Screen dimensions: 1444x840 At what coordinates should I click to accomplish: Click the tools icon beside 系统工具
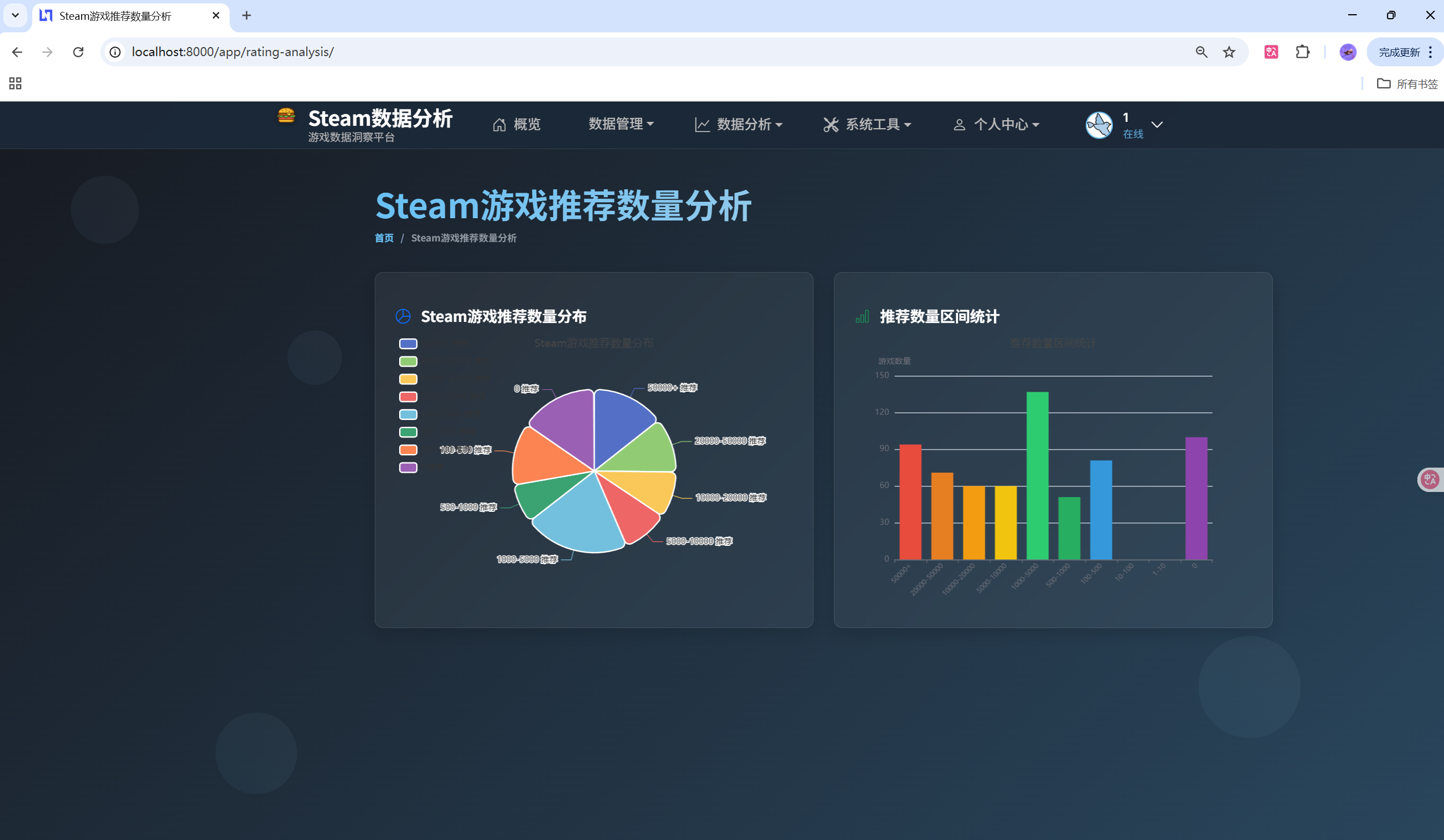(x=831, y=124)
